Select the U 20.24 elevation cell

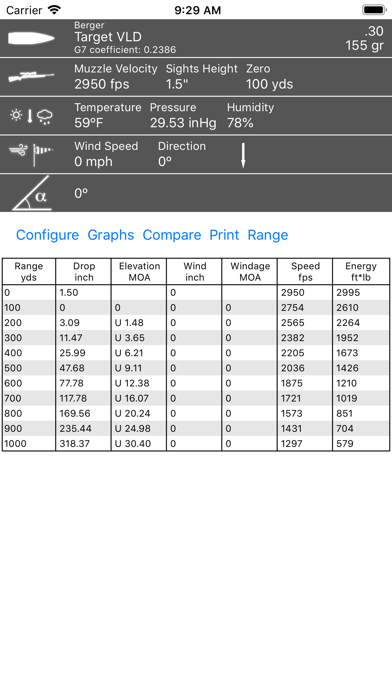point(139,413)
